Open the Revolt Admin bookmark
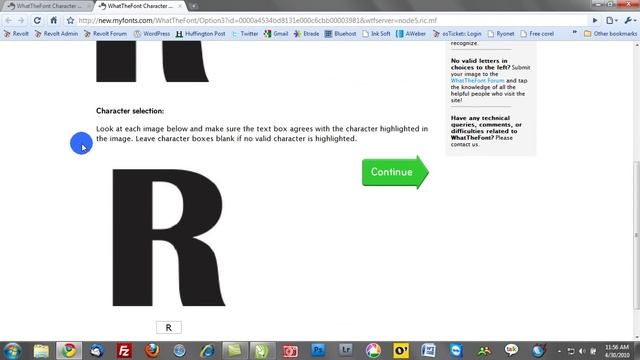 pos(56,34)
